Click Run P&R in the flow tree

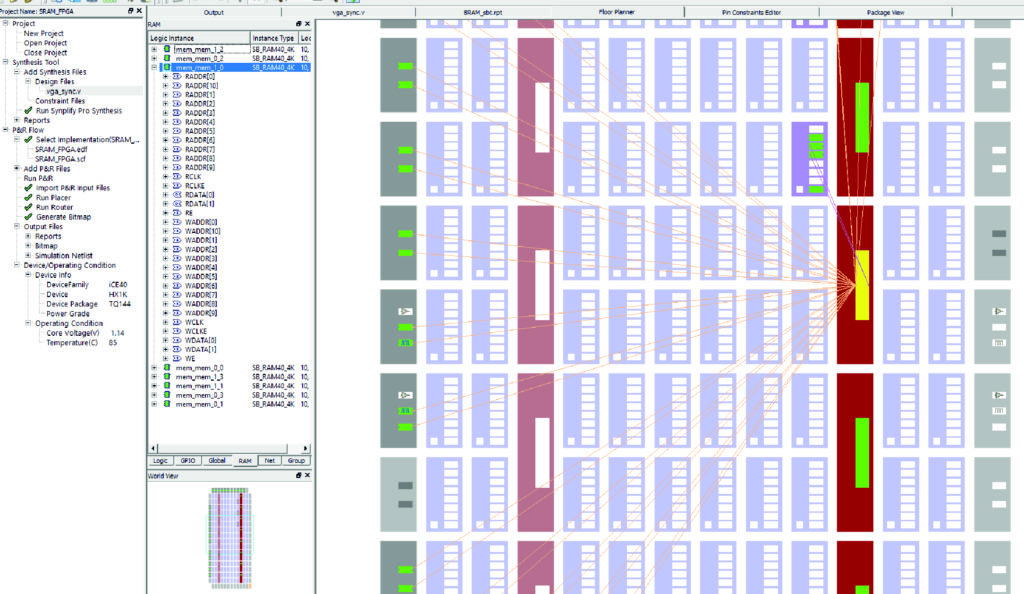click(x=39, y=178)
